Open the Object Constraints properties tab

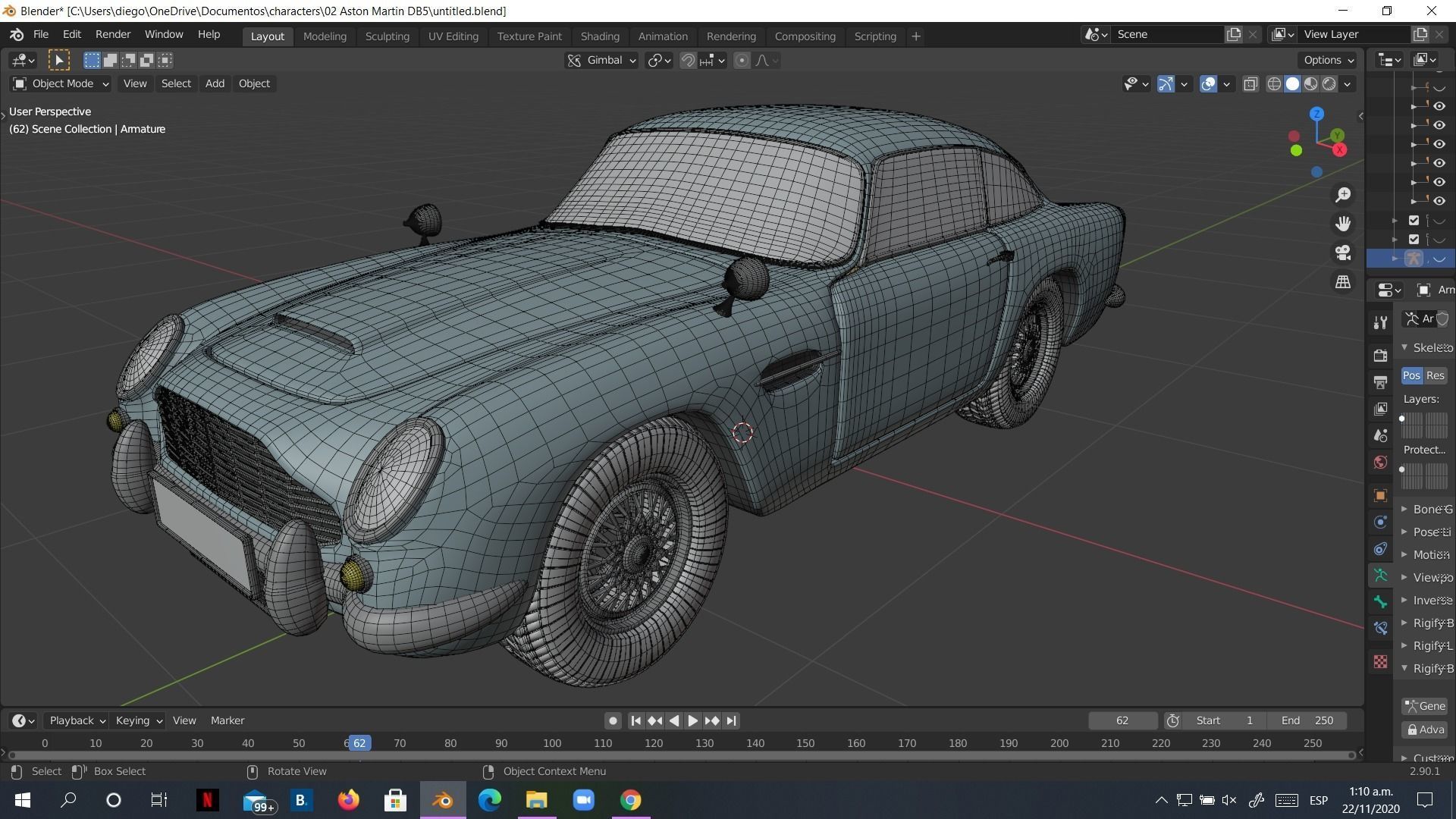tap(1380, 548)
